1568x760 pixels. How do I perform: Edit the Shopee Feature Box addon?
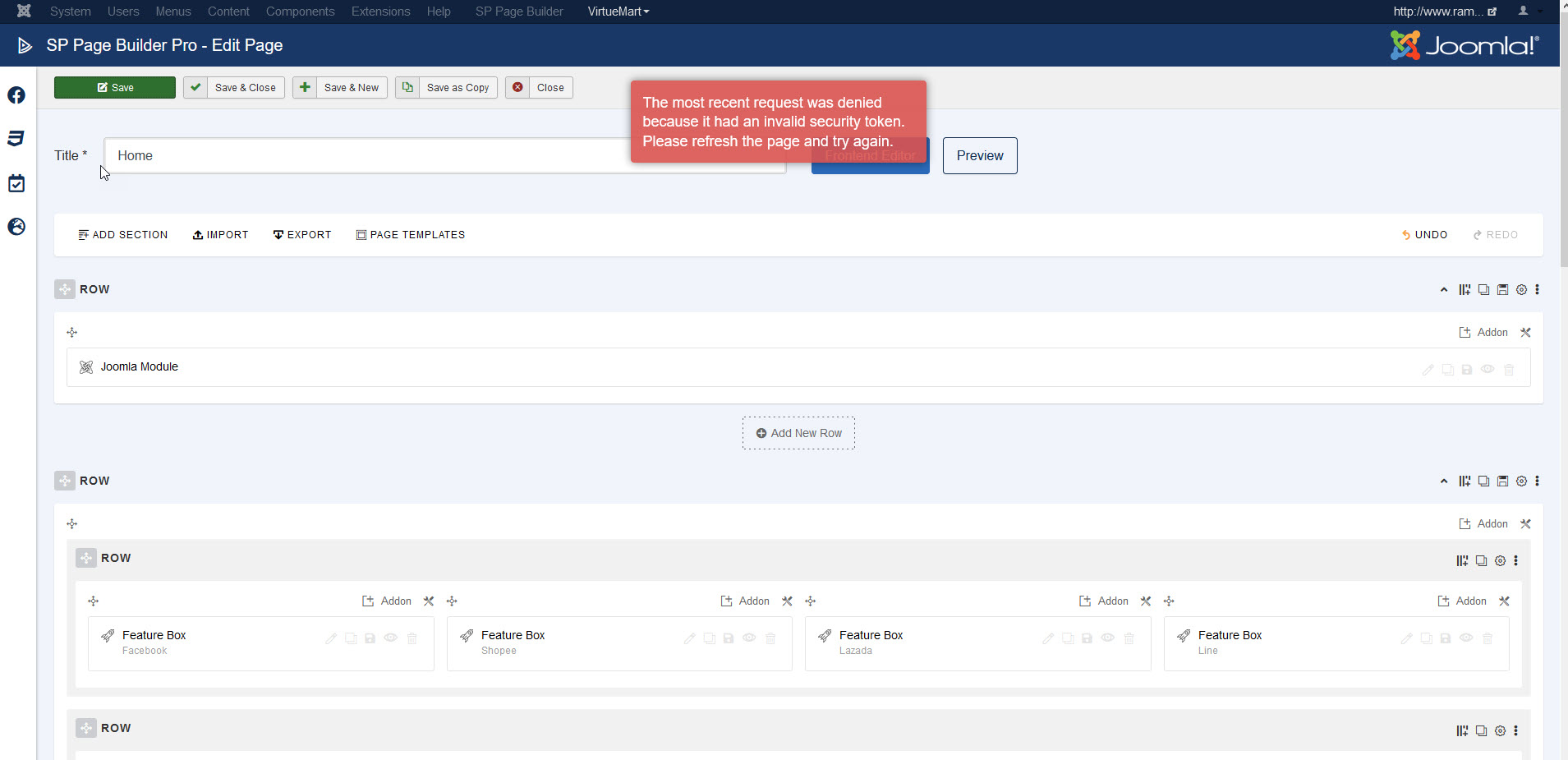(689, 638)
